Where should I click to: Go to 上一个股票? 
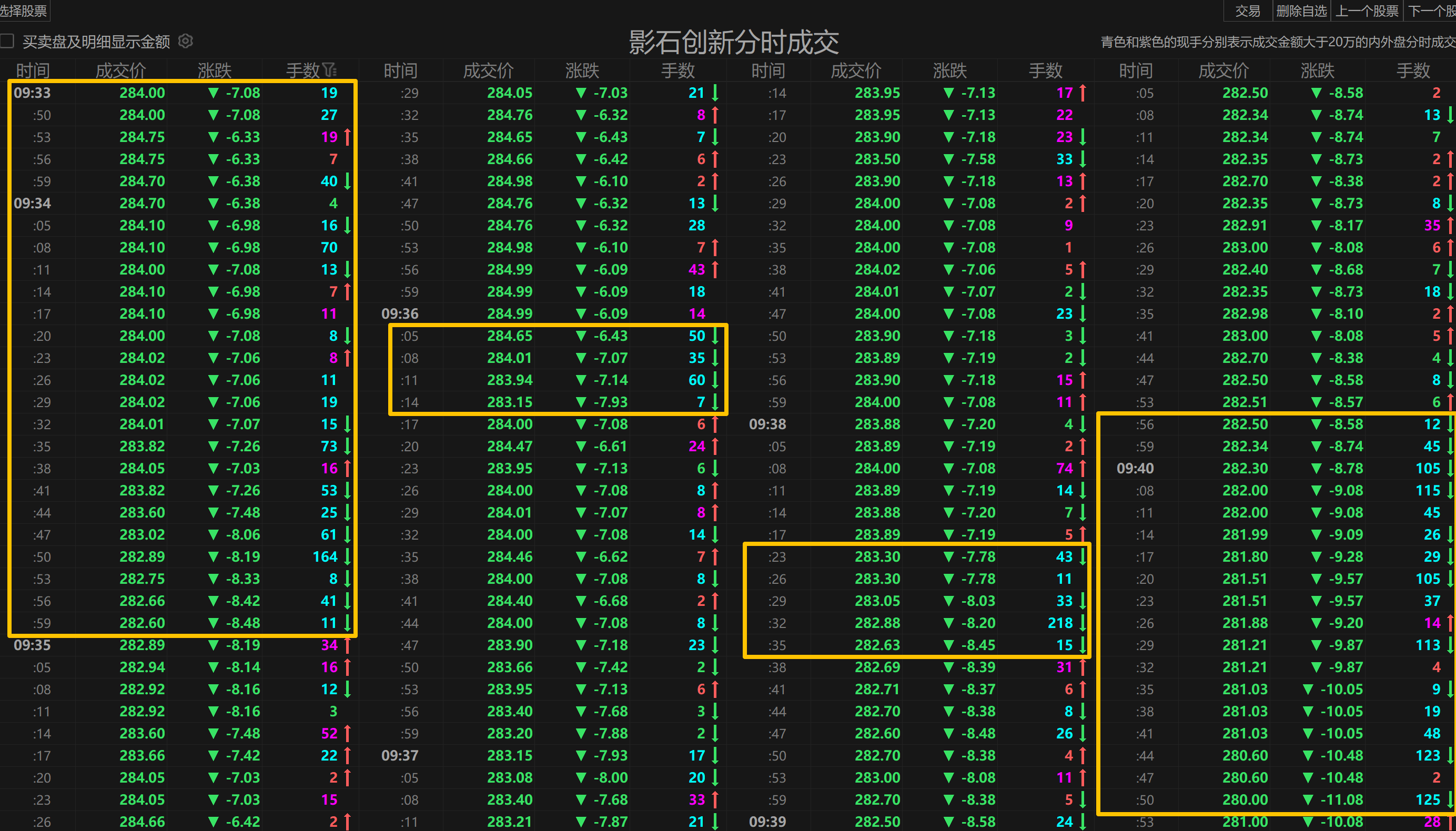pos(1367,11)
